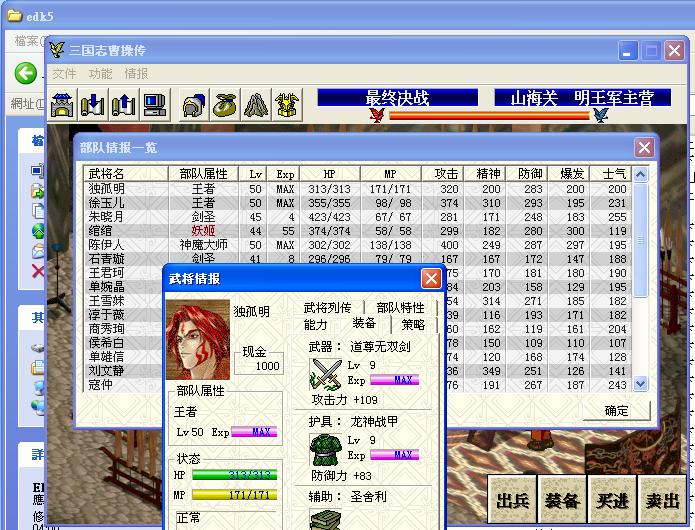Click the castle icon in the game toolbar
Screen dimensions: 695x530
(x=62, y=104)
